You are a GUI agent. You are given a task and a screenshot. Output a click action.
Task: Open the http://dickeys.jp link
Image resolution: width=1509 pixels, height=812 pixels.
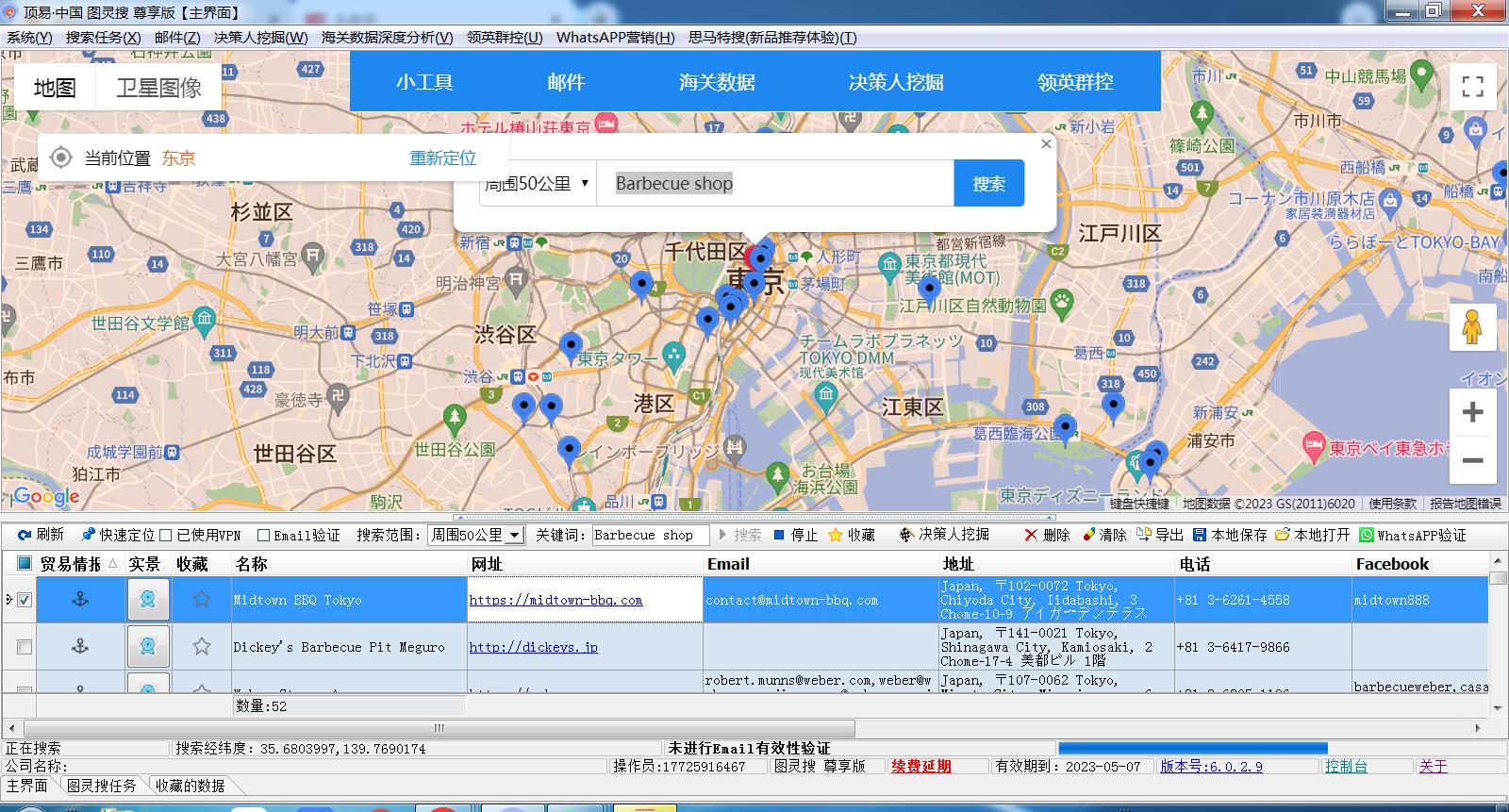click(533, 647)
